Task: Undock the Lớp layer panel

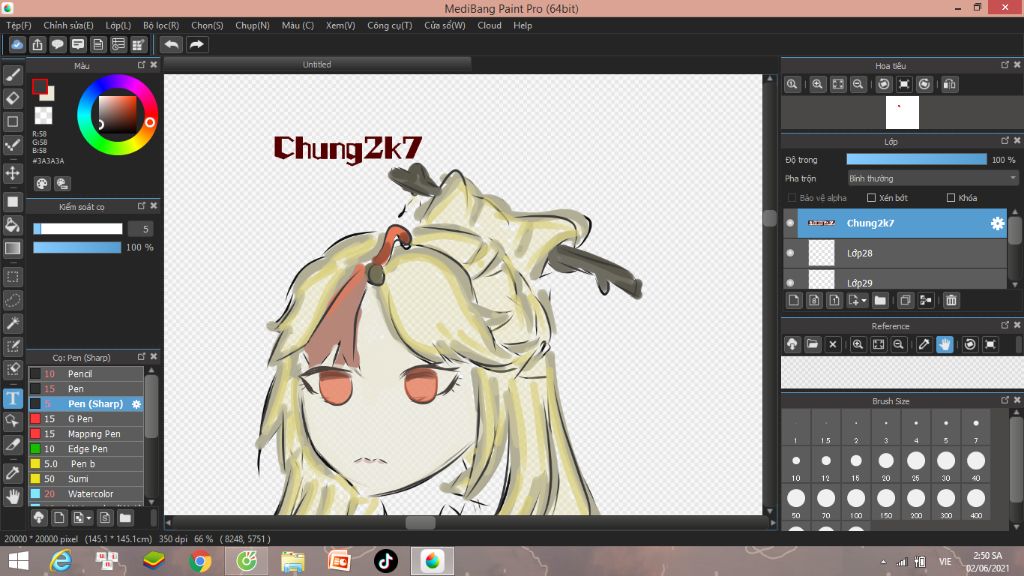Action: coord(1004,141)
